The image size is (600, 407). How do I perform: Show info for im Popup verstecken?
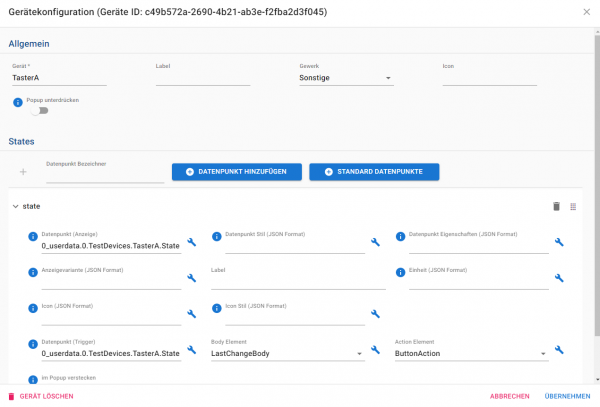tap(33, 379)
